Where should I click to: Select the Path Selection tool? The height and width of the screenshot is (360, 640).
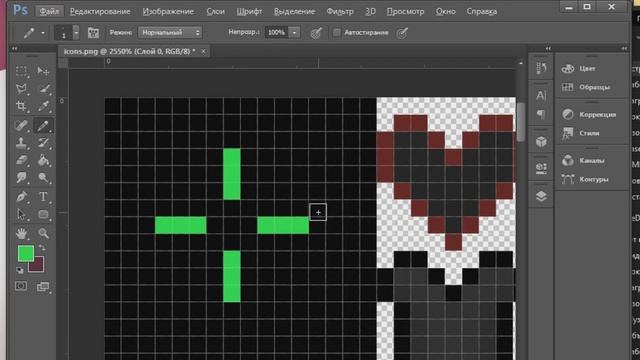(x=22, y=214)
